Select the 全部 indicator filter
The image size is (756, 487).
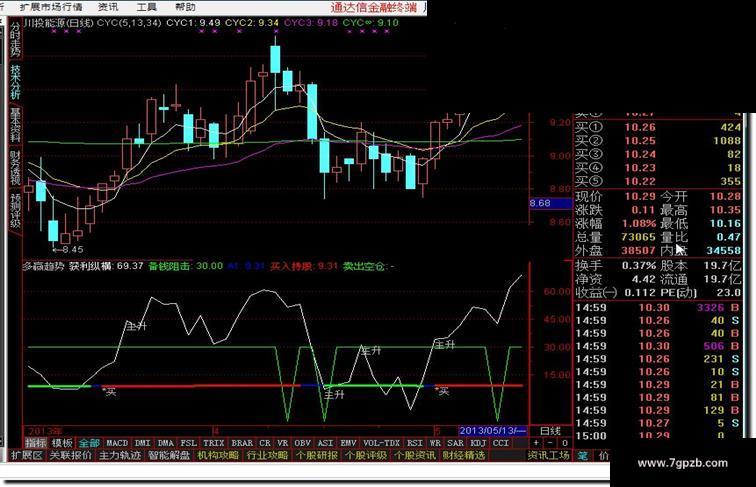click(x=89, y=443)
